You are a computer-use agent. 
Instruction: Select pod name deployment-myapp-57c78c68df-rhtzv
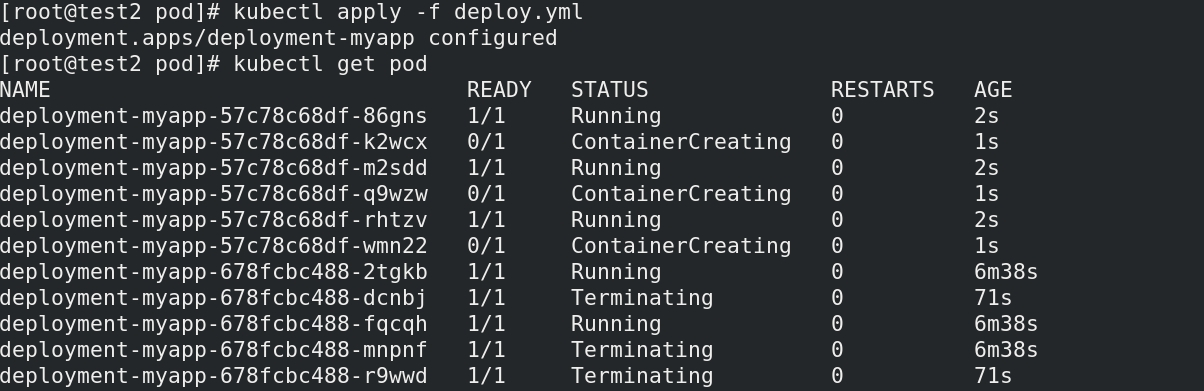coord(214,220)
